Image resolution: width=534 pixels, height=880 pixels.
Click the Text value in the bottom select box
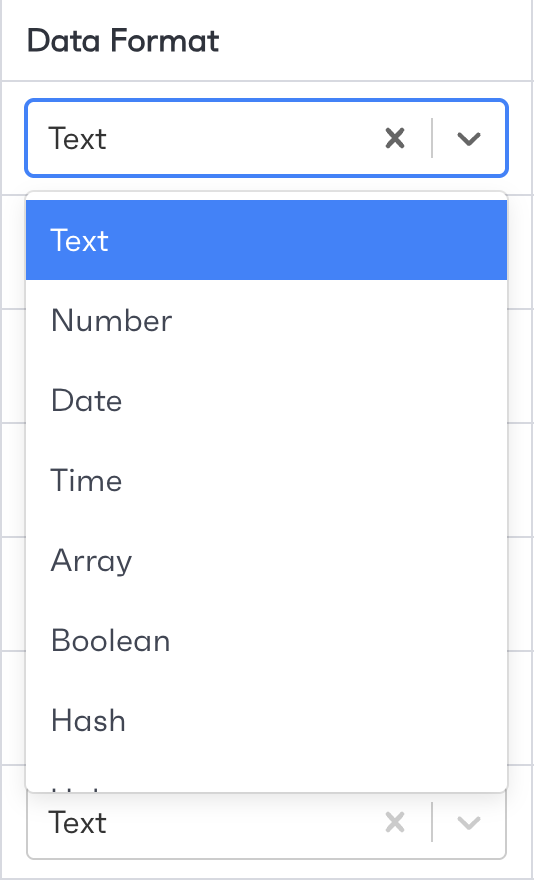[77, 823]
